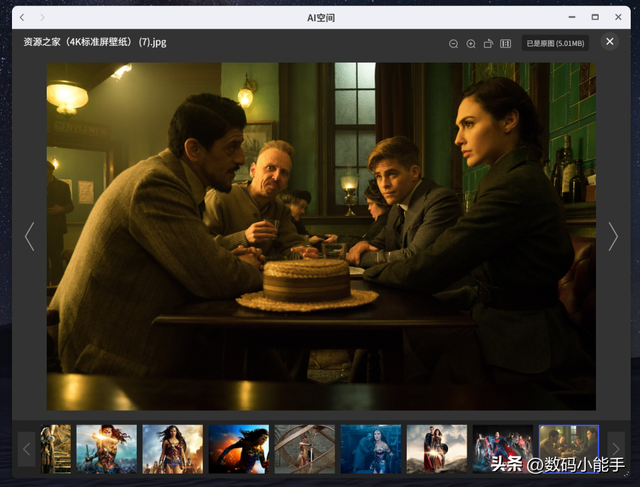Open thumbnail of Superman and Wonder Woman
Screen dimensions: 640x487
pyautogui.click(x=437, y=449)
